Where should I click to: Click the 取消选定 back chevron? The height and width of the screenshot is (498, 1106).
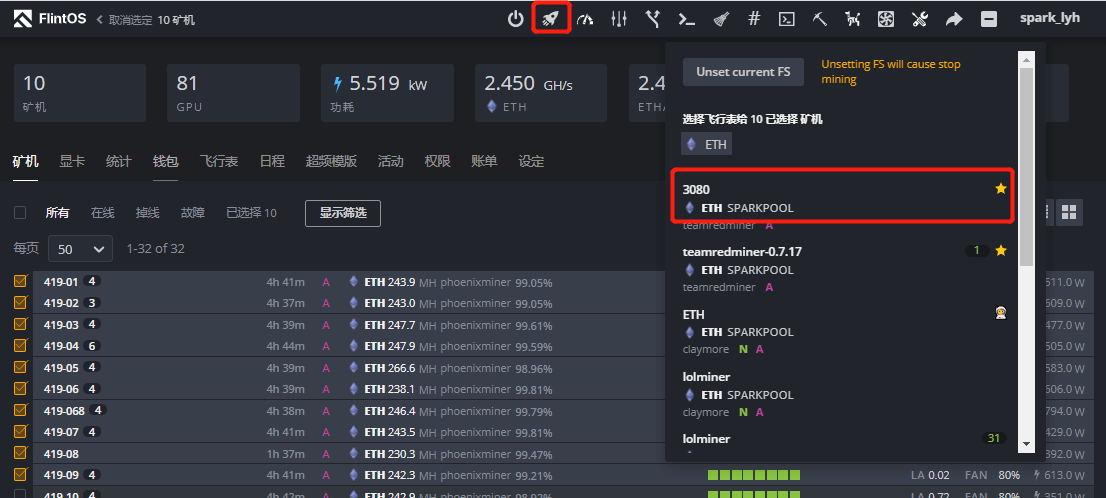coord(100,20)
